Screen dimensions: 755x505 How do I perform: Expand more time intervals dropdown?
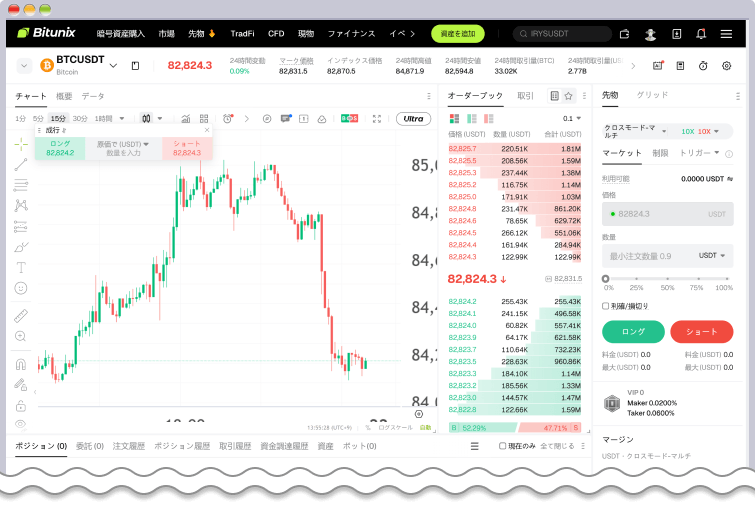click(x=122, y=118)
